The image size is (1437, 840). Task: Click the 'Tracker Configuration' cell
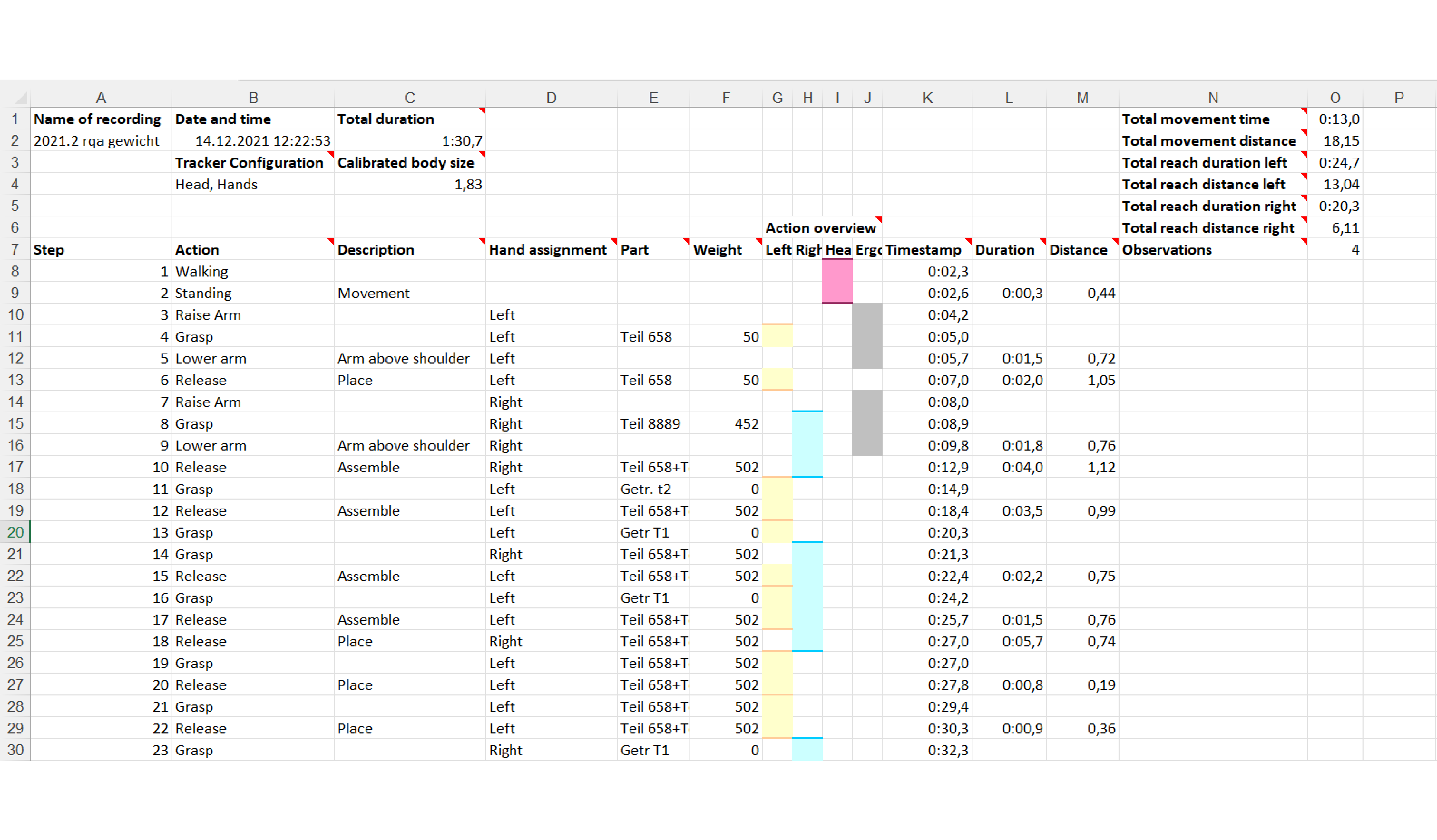coord(253,162)
